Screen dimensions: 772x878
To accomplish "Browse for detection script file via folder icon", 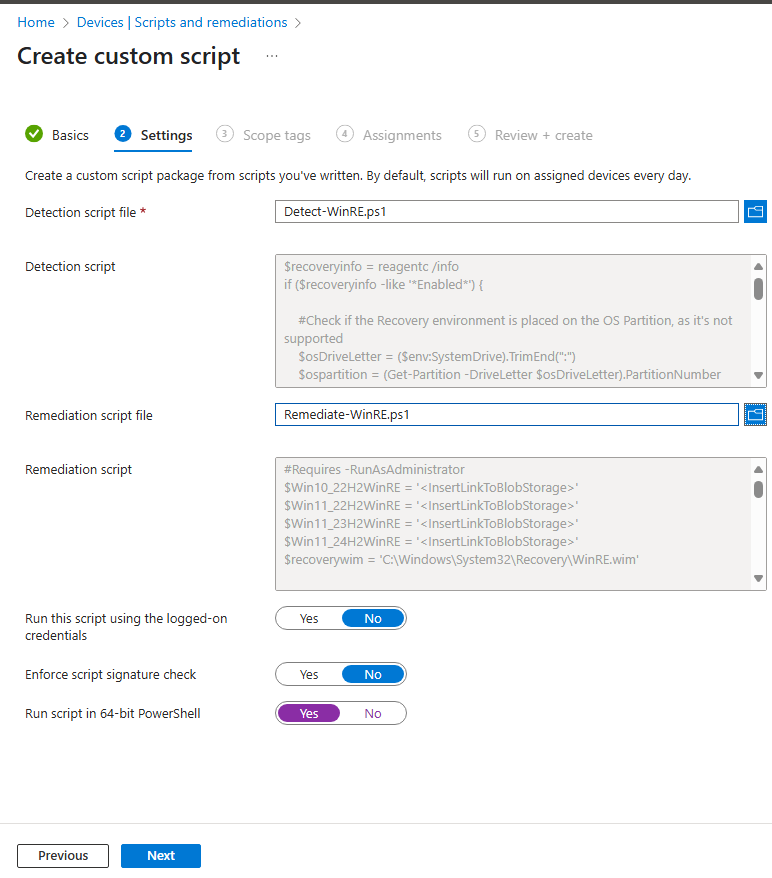I will tap(755, 212).
